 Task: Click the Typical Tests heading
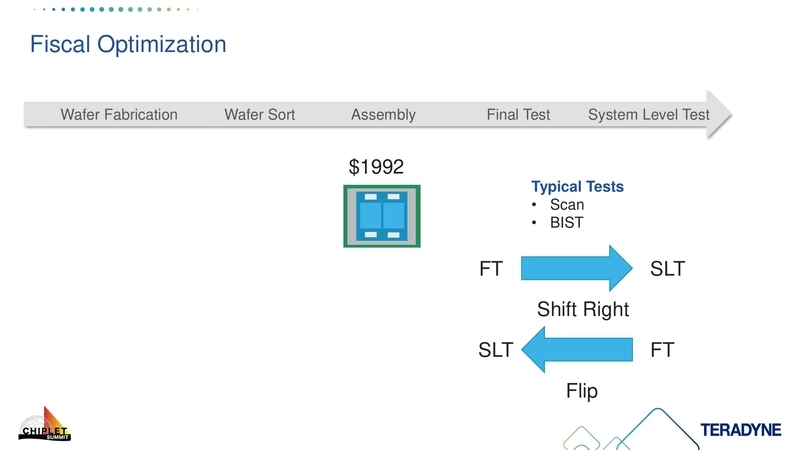click(577, 187)
